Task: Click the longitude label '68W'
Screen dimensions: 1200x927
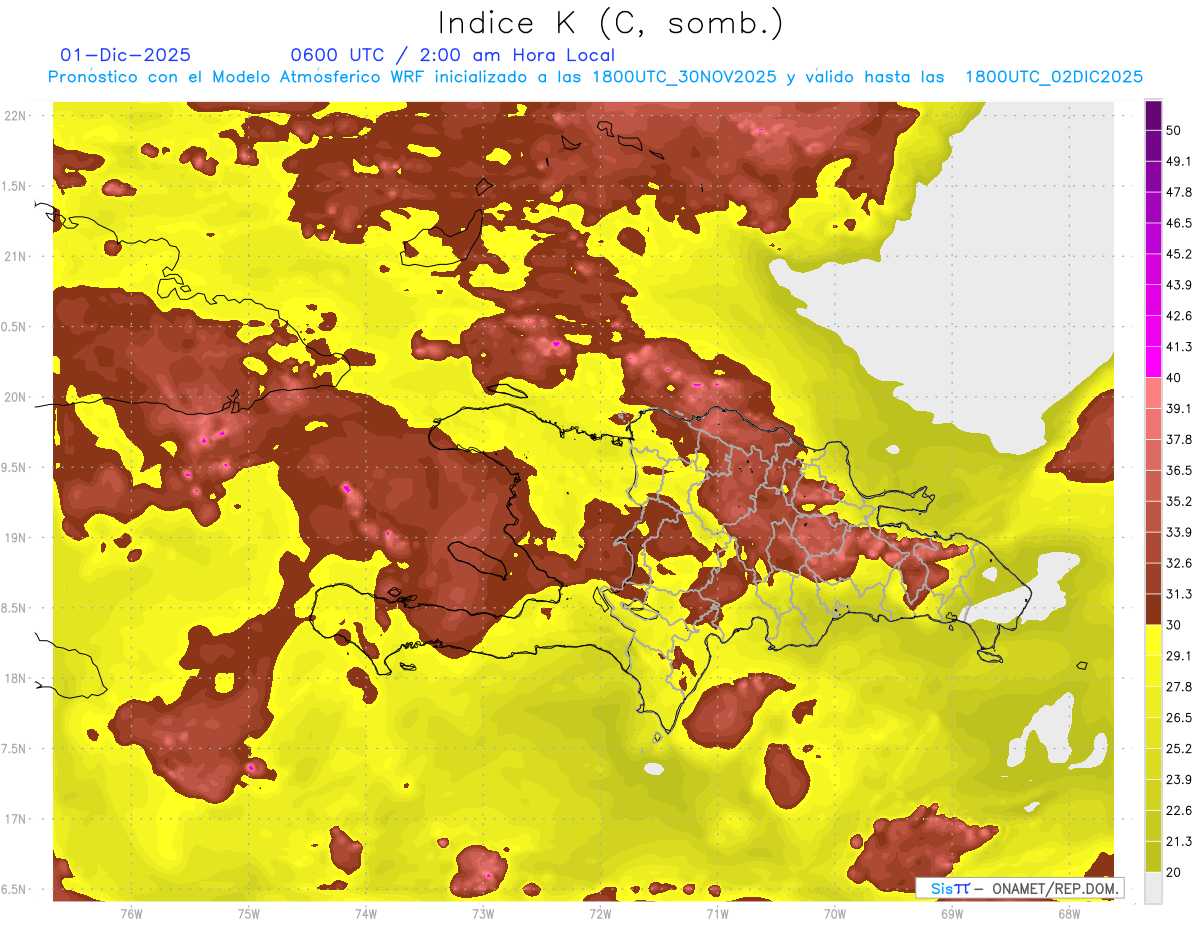Action: tap(1069, 914)
